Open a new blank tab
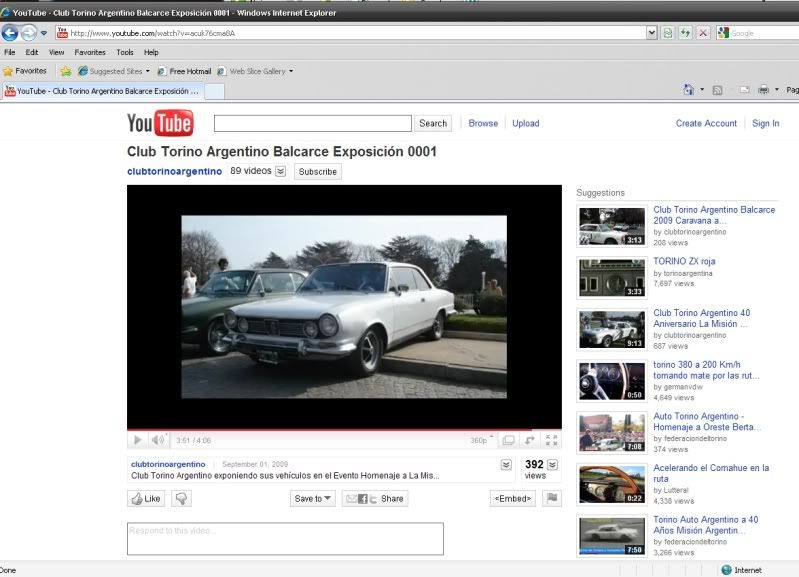This screenshot has width=799, height=577. pos(214,92)
